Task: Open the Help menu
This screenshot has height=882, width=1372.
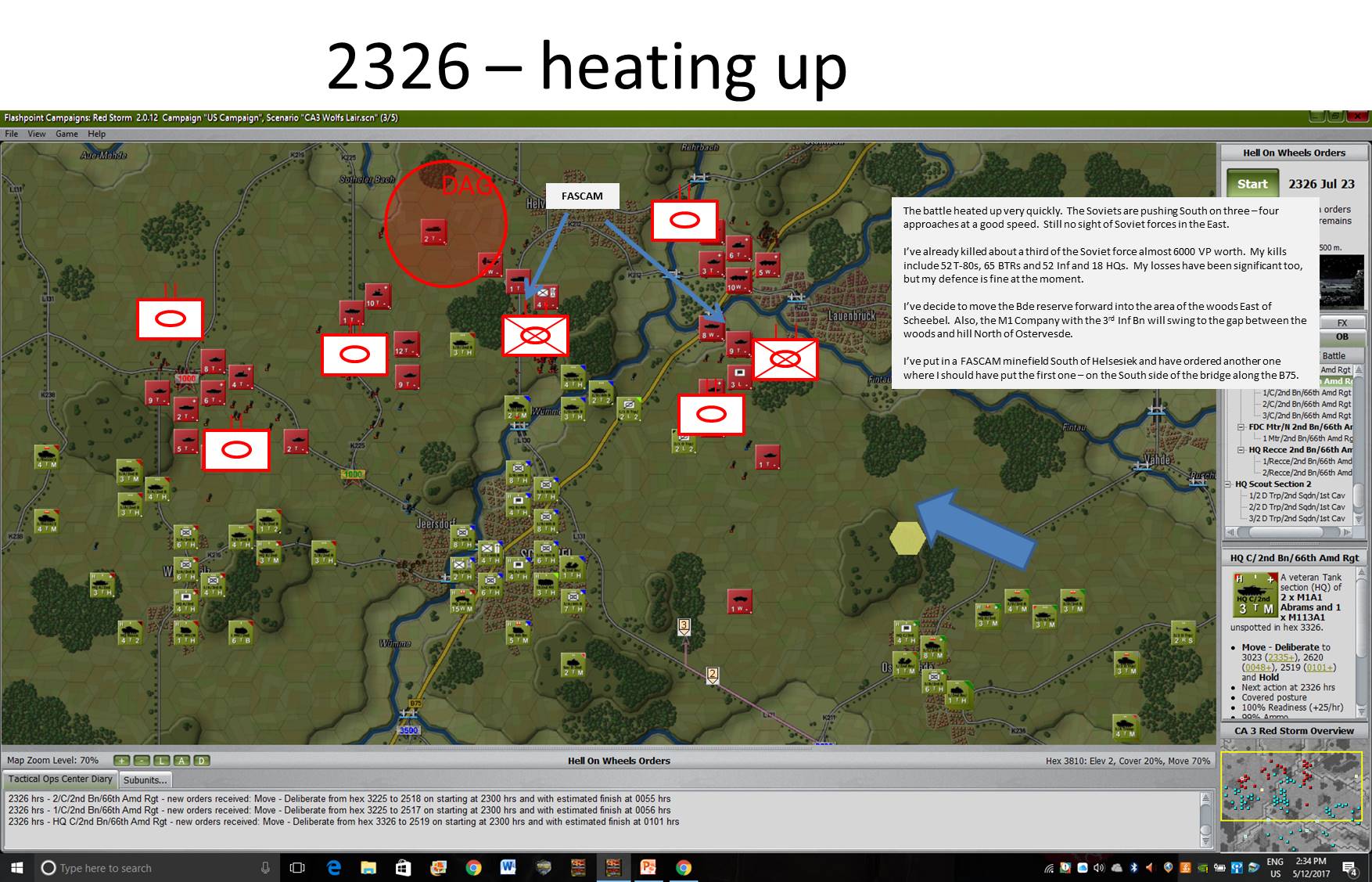Action: (96, 134)
